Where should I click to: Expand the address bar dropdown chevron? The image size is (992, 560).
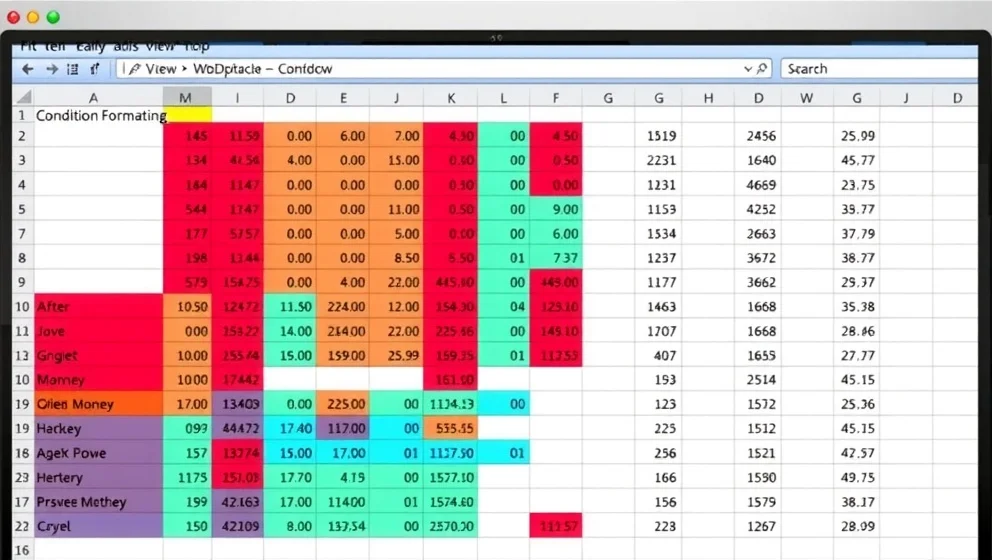click(747, 69)
